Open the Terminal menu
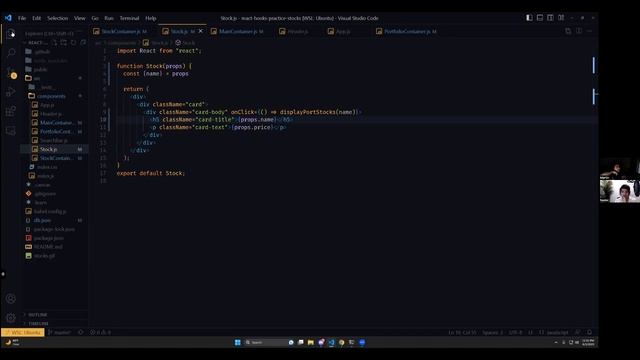 [x=129, y=18]
